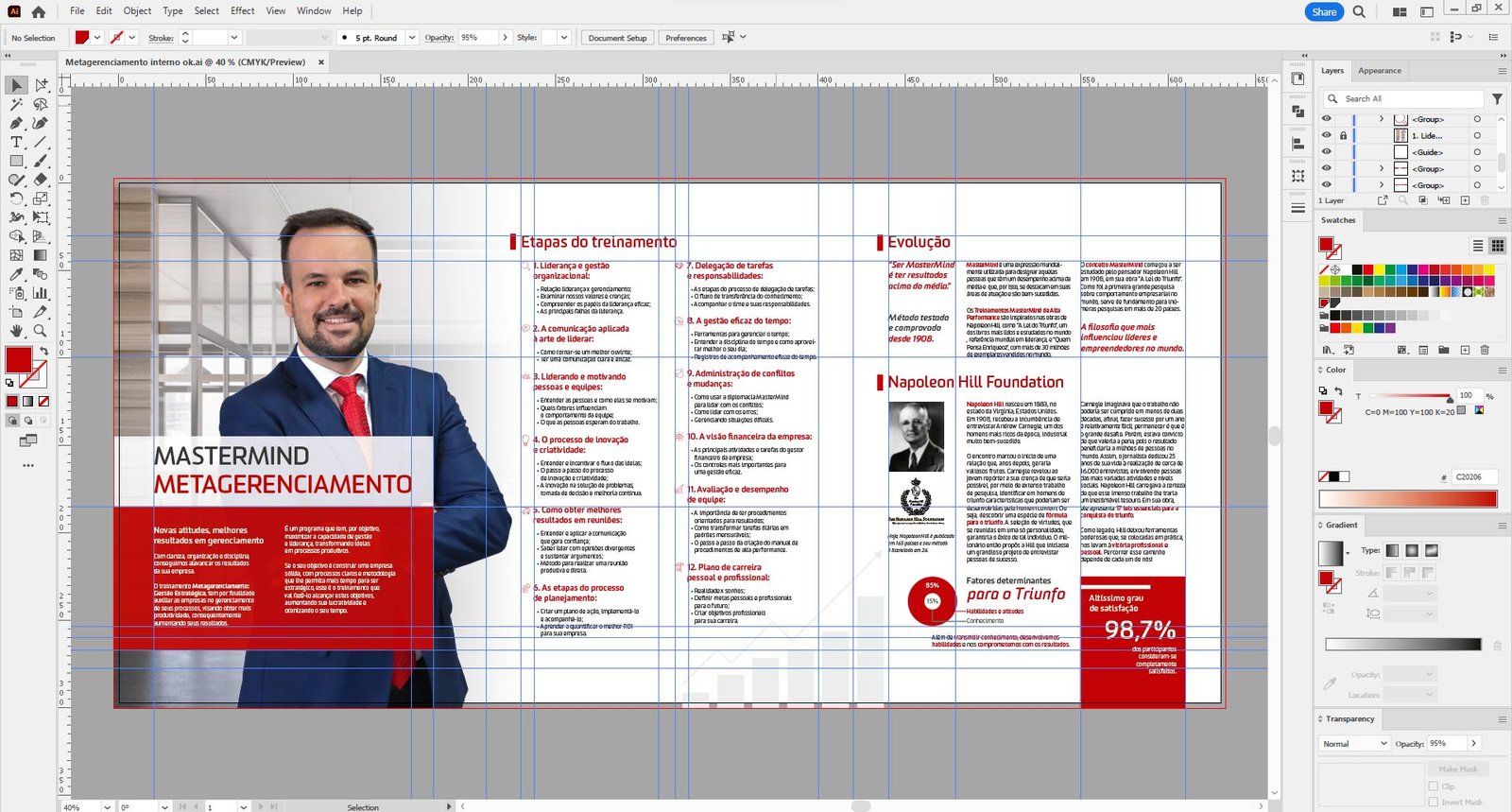The image size is (1512, 812).
Task: Select the Rectangle tool
Action: click(x=17, y=161)
